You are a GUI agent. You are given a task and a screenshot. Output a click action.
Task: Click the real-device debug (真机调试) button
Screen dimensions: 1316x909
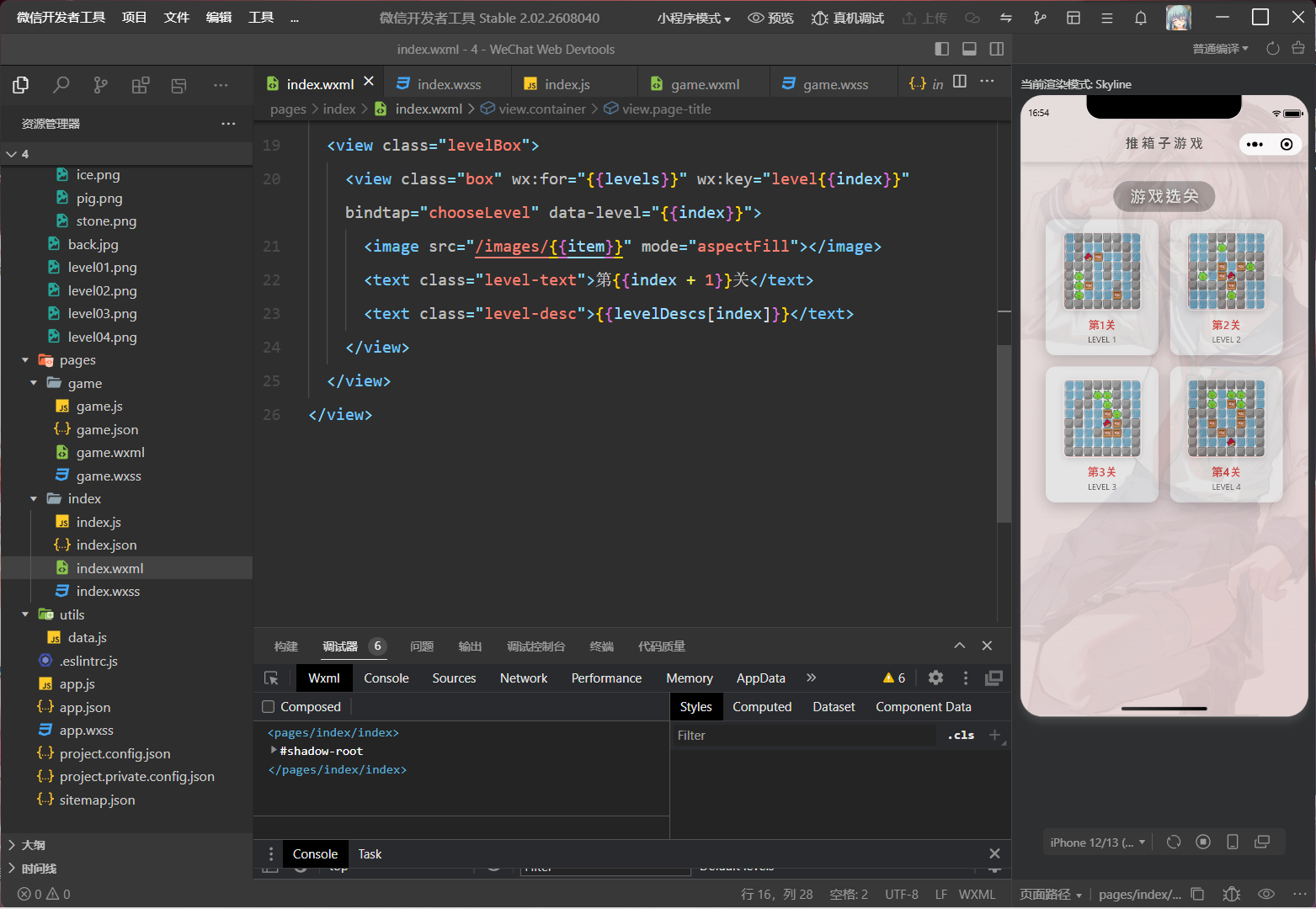[x=848, y=18]
